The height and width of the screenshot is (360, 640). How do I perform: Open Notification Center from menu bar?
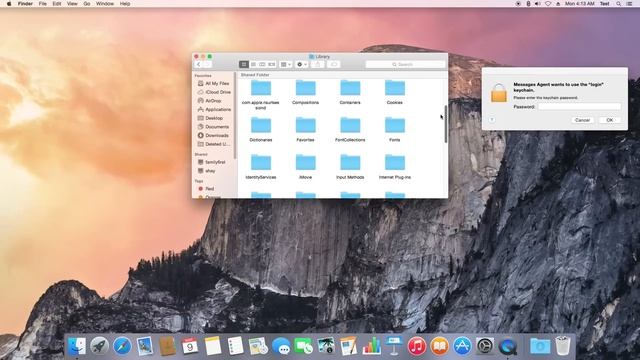pyautogui.click(x=630, y=4)
